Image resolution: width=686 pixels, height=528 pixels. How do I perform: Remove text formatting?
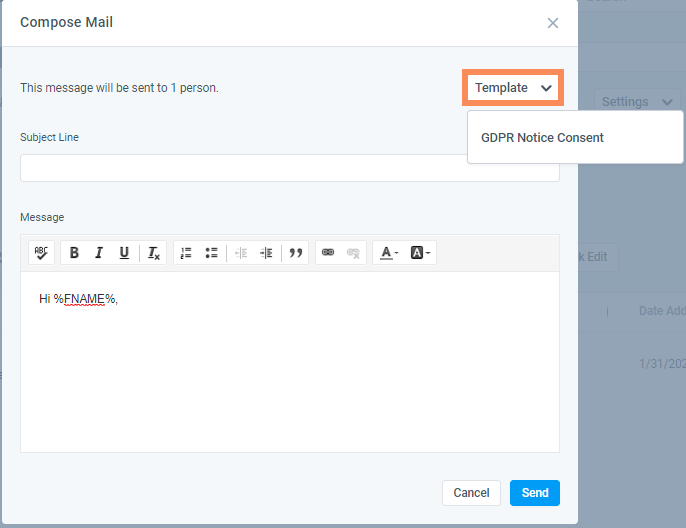154,253
